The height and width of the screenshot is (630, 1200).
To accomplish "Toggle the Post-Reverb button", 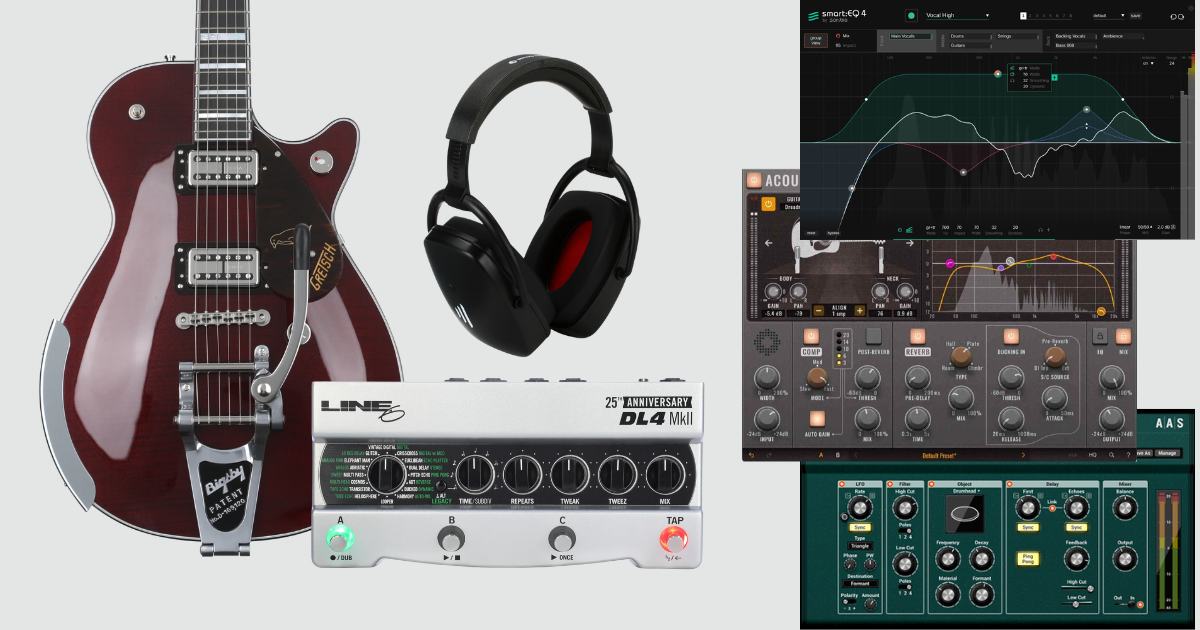I will pos(874,336).
